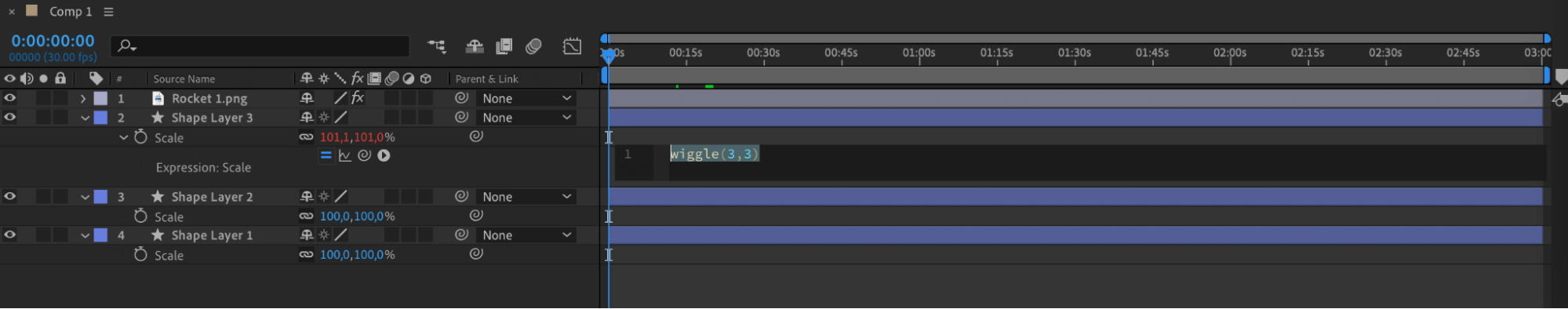
Task: Toggle the Shy layers hide switch
Action: pos(475,46)
